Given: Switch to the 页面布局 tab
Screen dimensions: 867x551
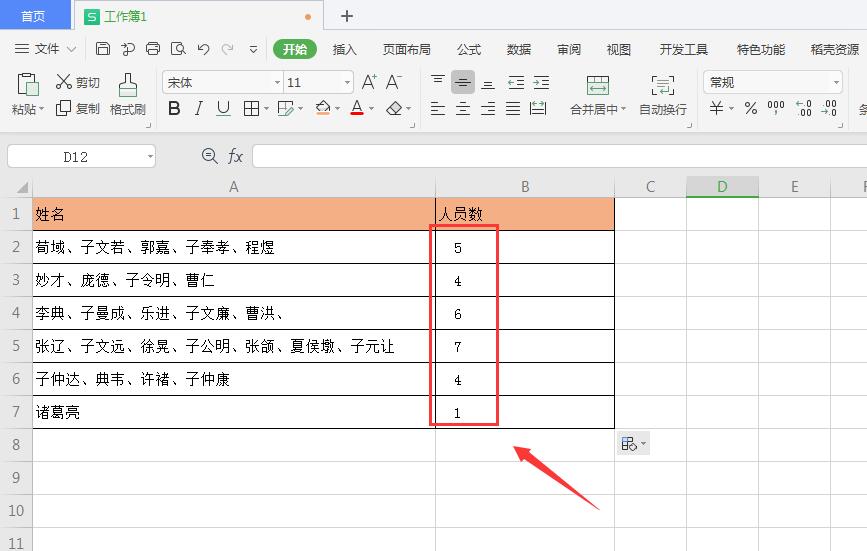Looking at the screenshot, I should coord(406,49).
